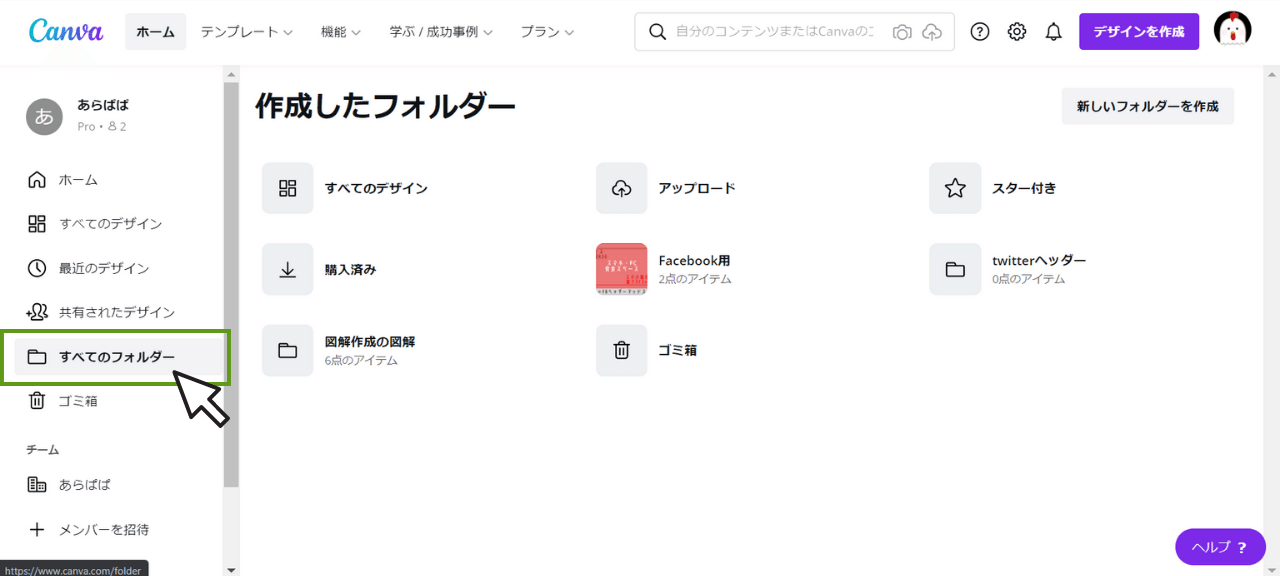Click the cloud upload icon in search bar

(x=932, y=32)
